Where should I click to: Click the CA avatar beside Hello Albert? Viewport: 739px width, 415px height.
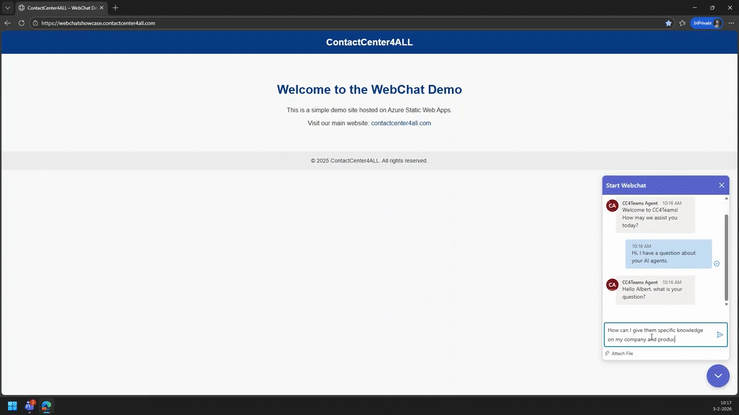point(612,285)
